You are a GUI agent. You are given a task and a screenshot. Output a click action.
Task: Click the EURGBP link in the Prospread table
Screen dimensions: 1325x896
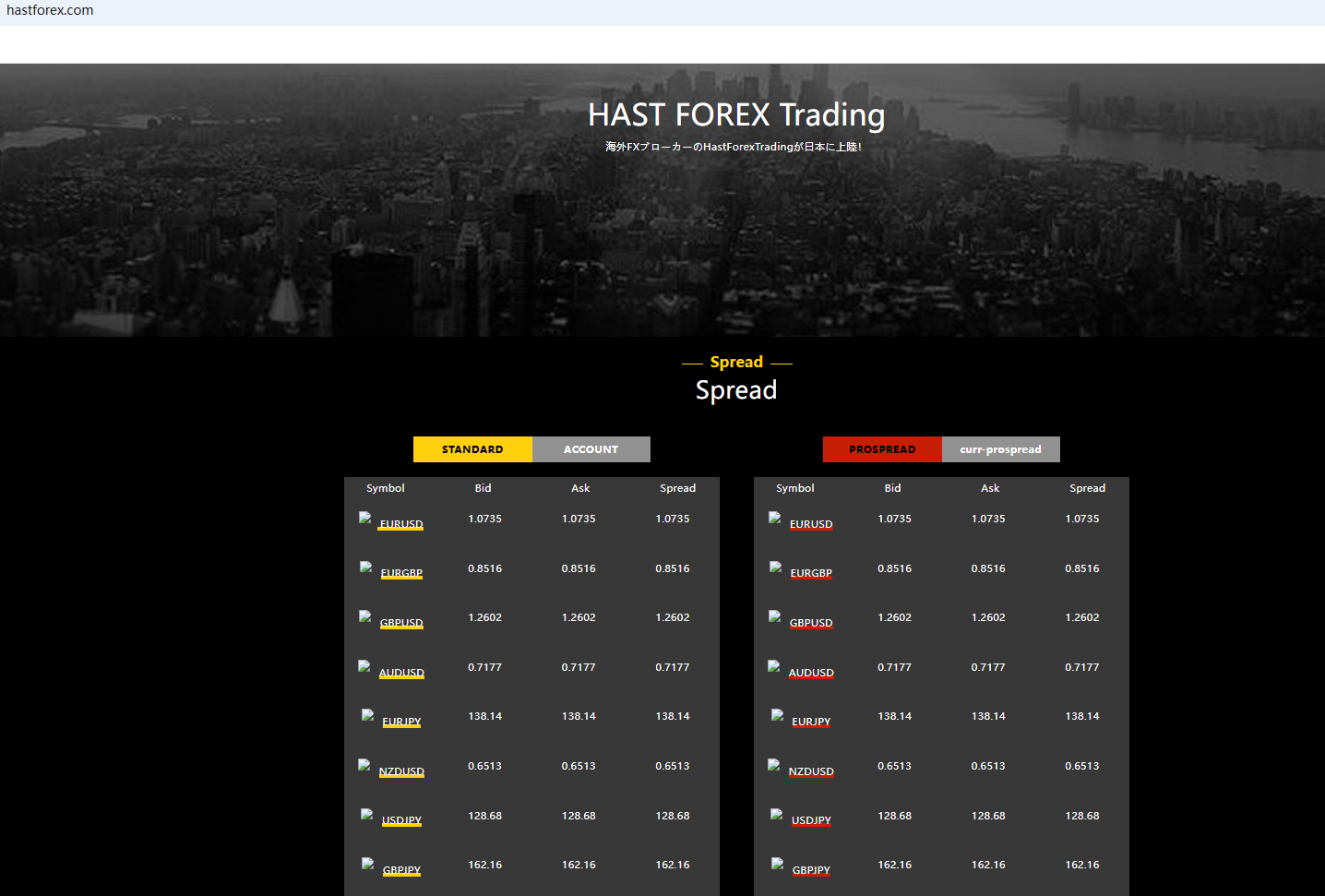click(811, 573)
